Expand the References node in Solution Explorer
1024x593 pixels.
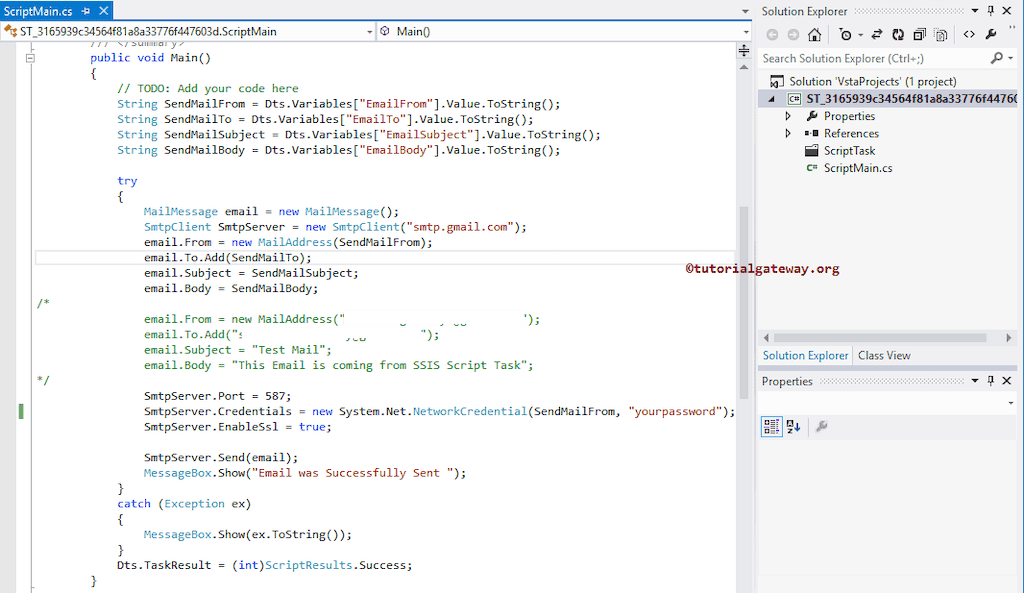tap(789, 133)
